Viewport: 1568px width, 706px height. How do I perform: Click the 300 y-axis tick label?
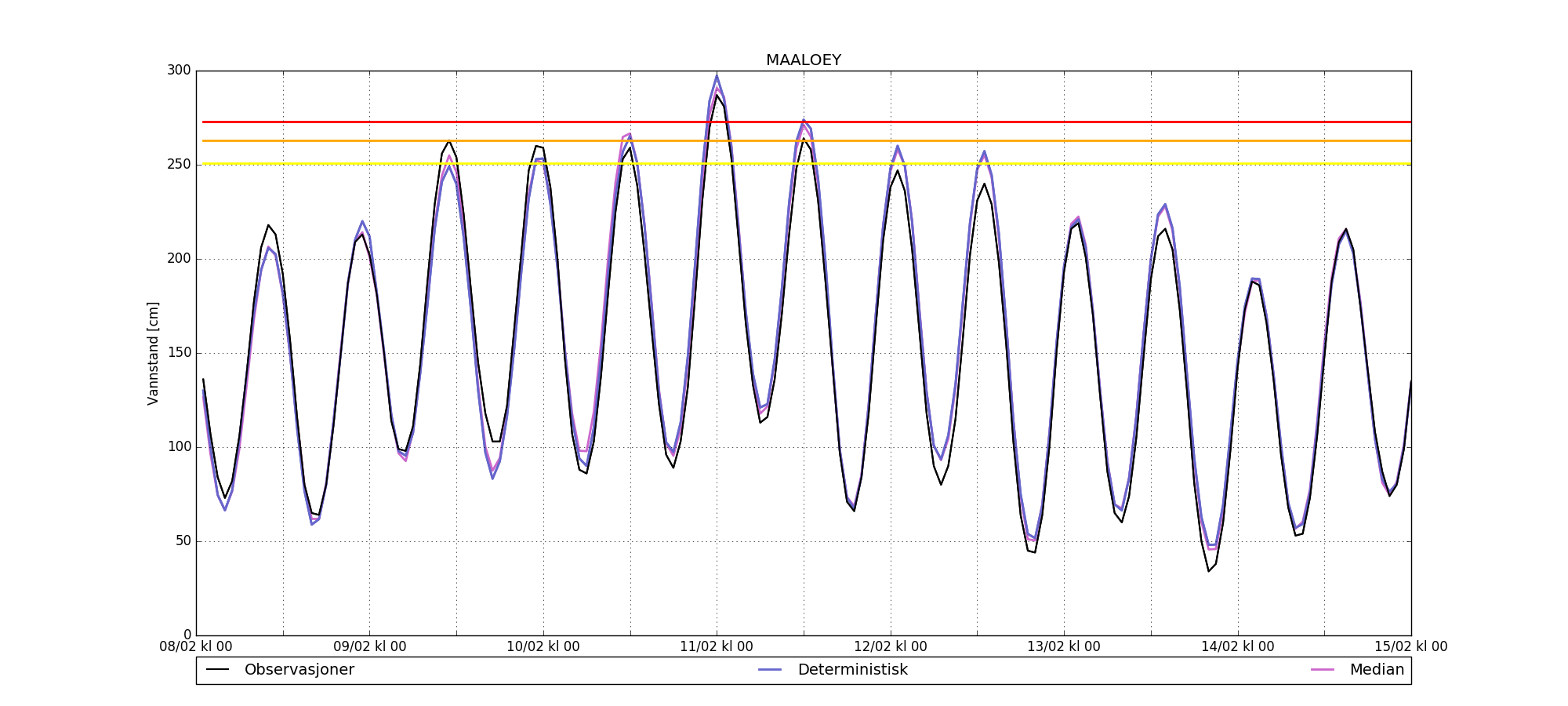pos(179,71)
